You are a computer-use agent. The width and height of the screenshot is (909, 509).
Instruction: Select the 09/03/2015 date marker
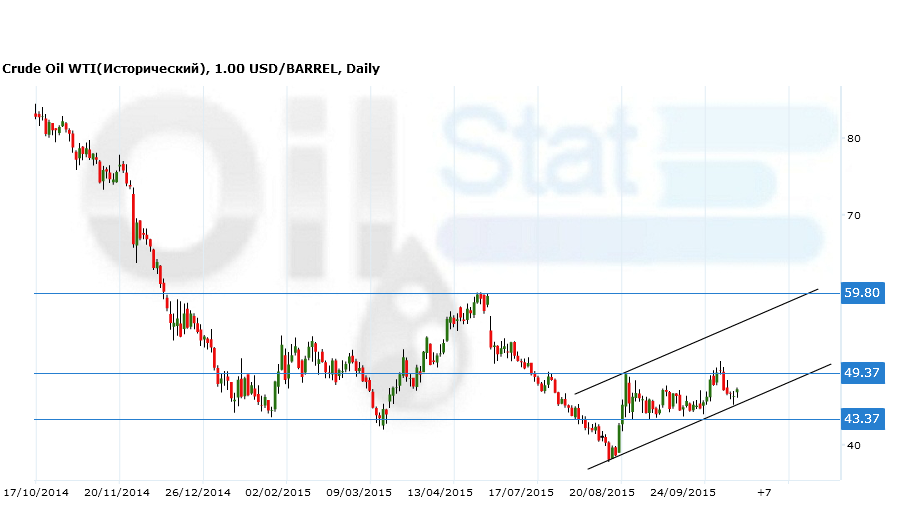(x=359, y=493)
